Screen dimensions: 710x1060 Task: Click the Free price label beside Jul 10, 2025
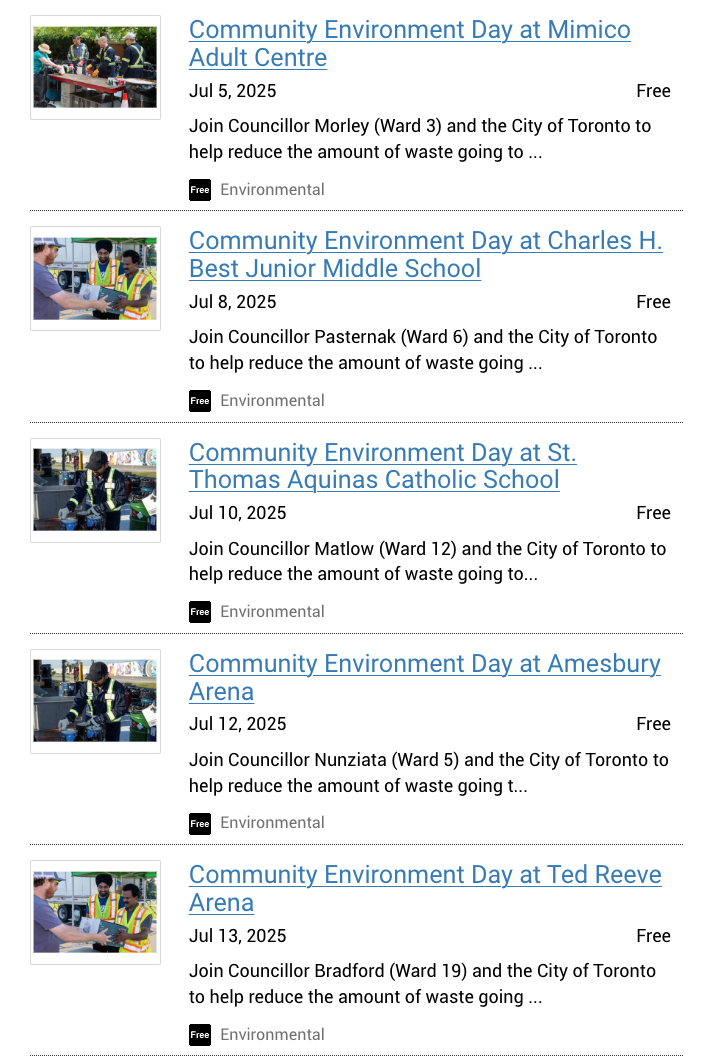(653, 513)
